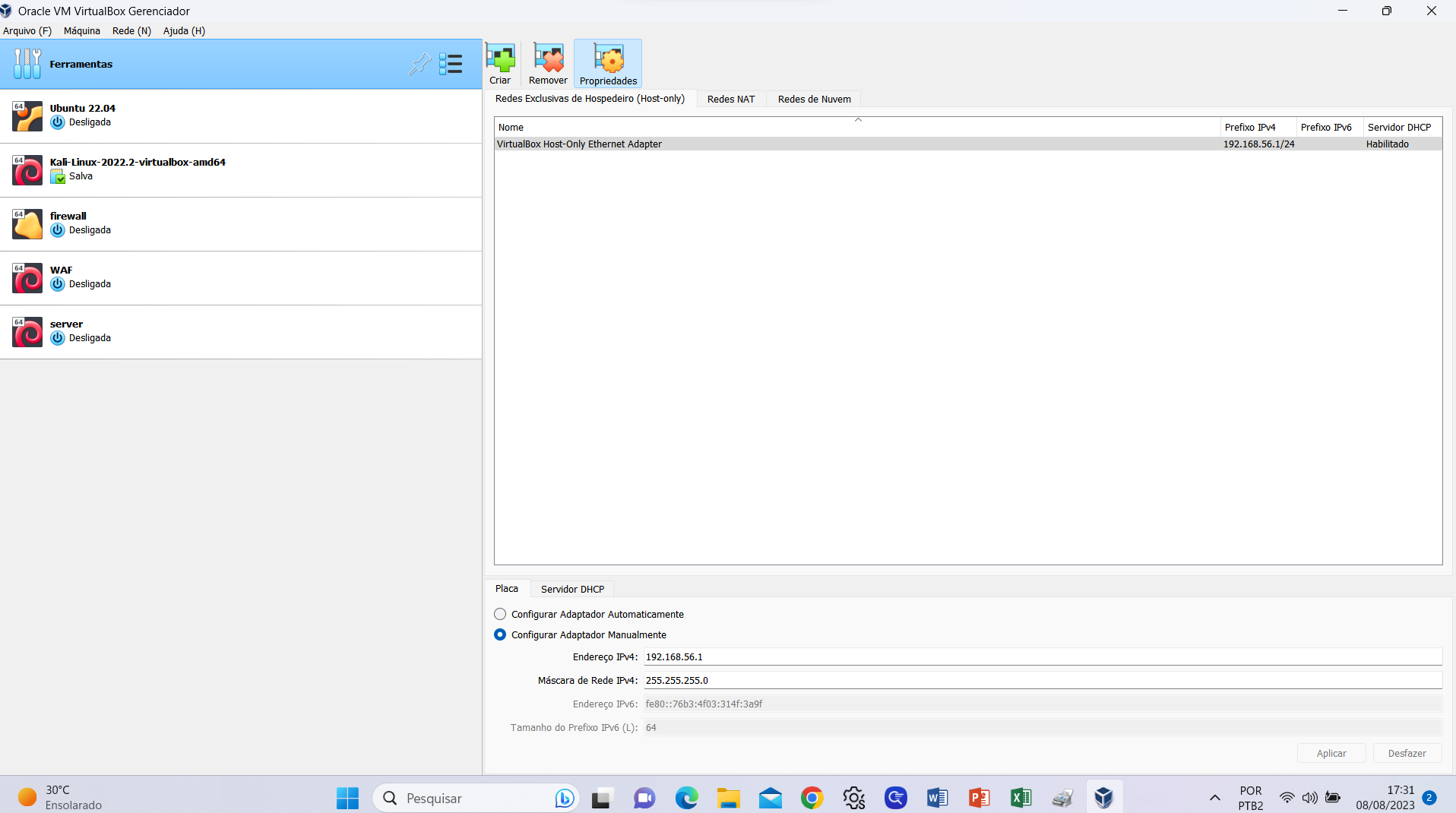The image size is (1456, 813).
Task: Switch to the Servidor DHCP tab
Action: click(x=572, y=589)
